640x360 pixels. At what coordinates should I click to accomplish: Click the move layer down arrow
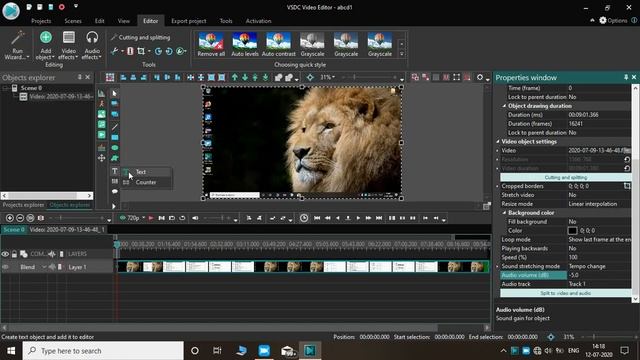pos(245,77)
